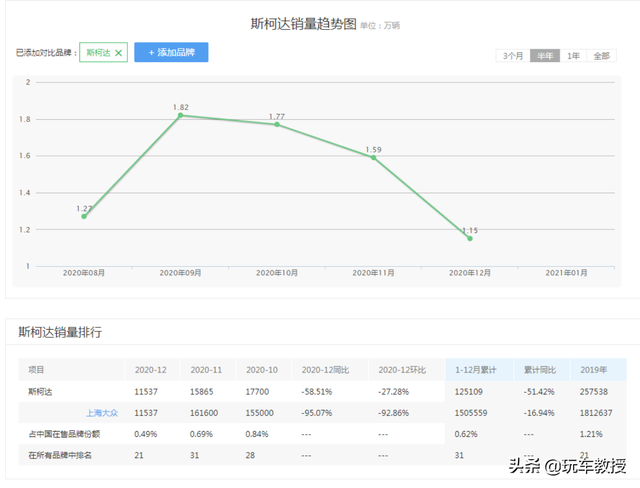Image resolution: width=640 pixels, height=488 pixels.
Task: Click the cell value 161600
Action: [204, 413]
